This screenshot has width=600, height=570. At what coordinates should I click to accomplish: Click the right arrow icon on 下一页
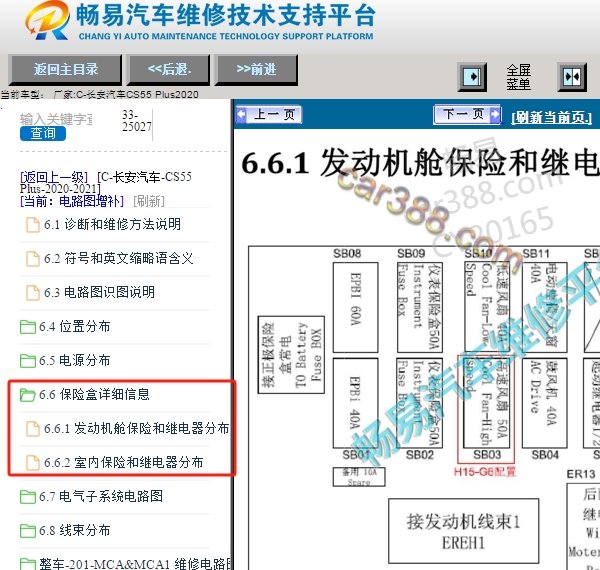494,114
